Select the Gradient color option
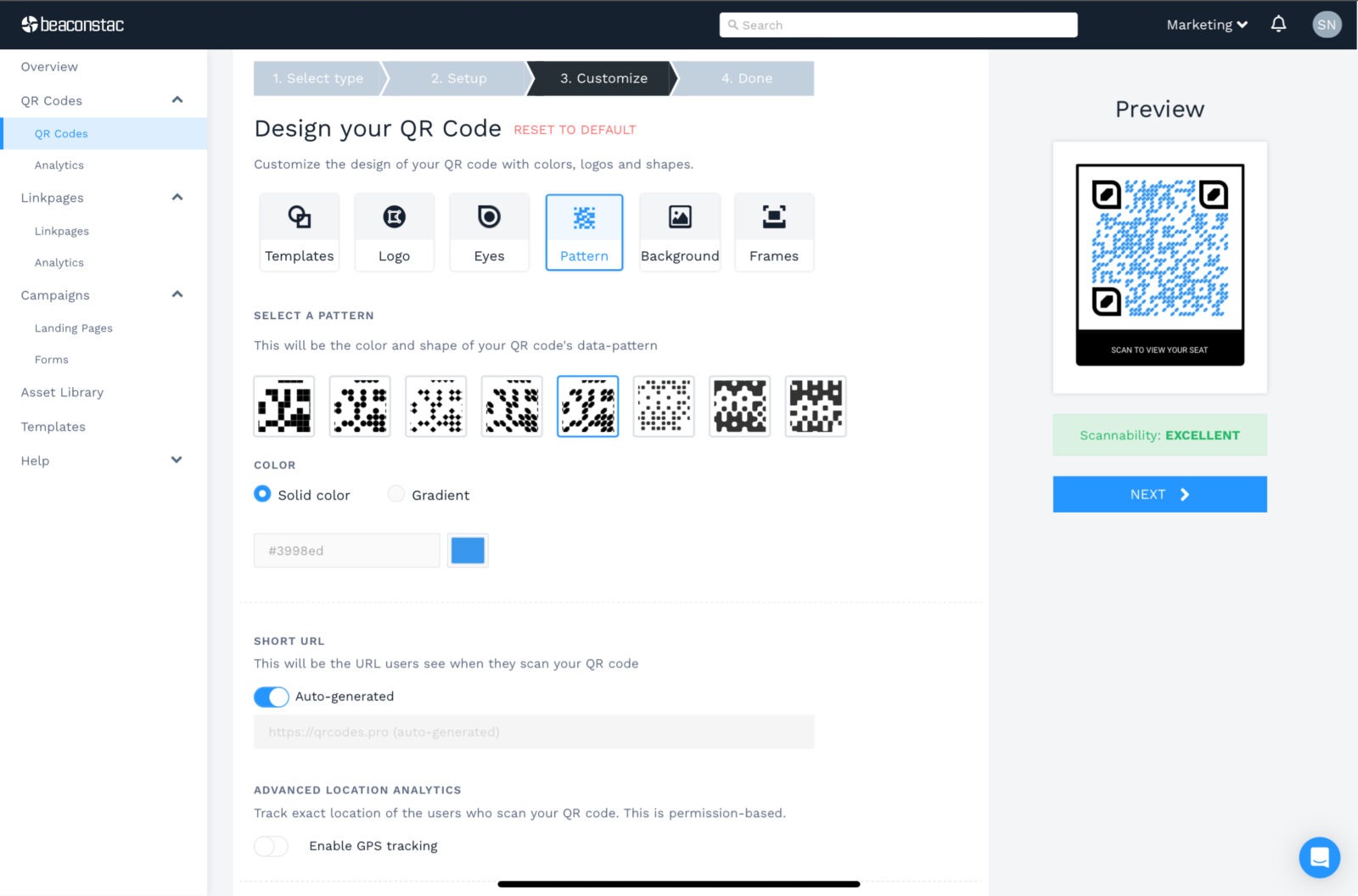 pyautogui.click(x=396, y=494)
